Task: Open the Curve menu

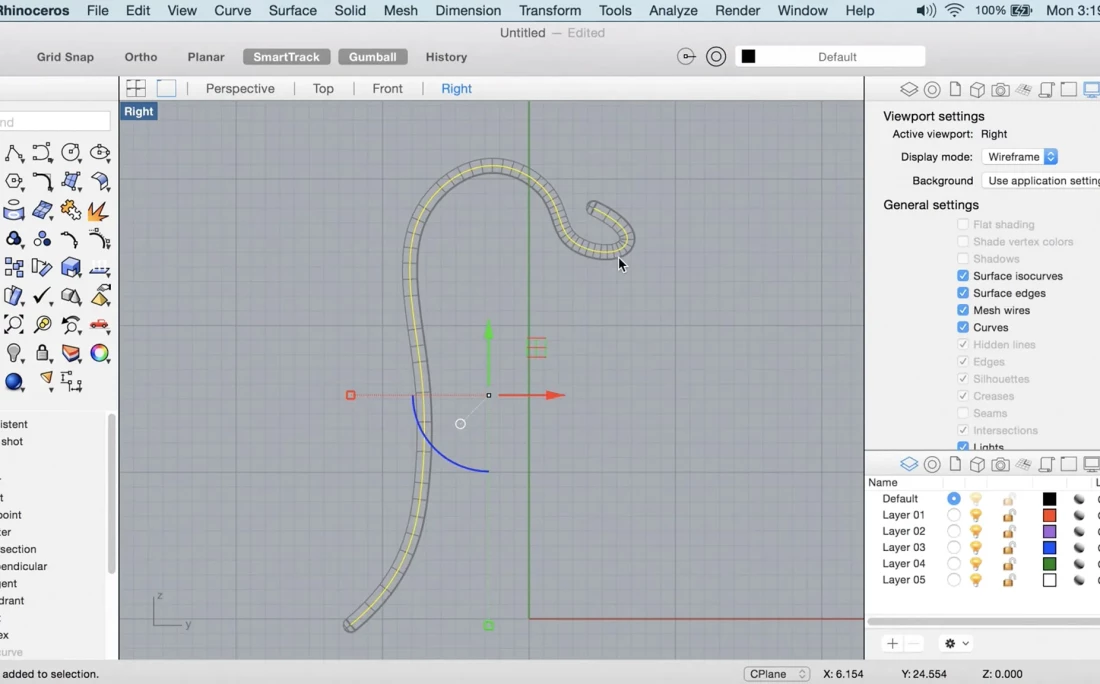Action: pyautogui.click(x=232, y=11)
